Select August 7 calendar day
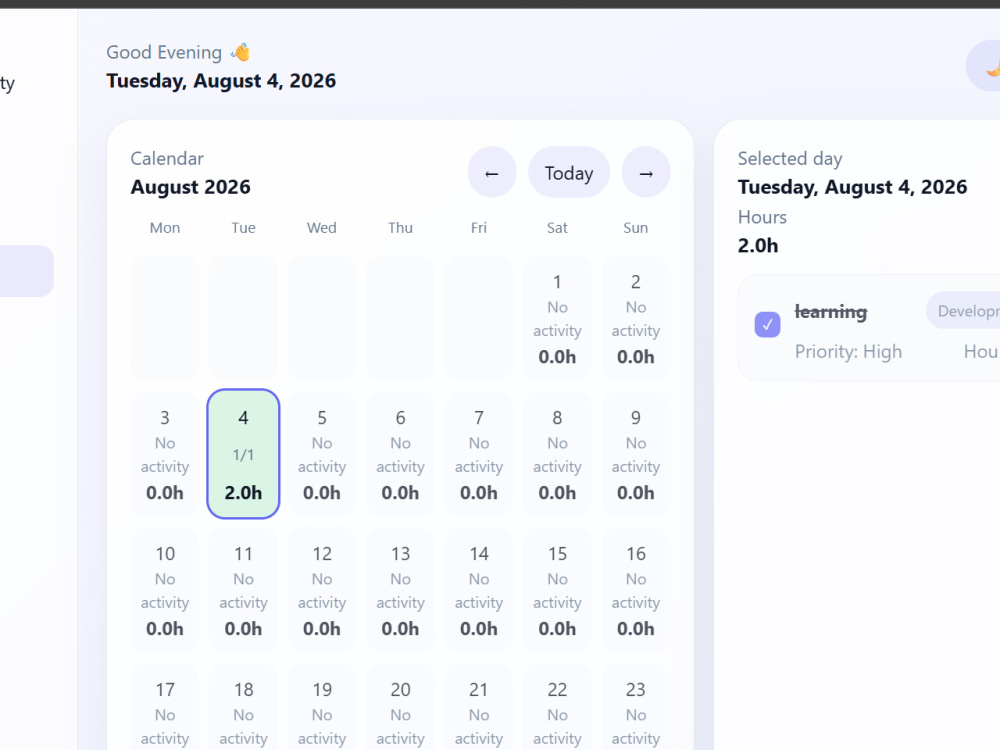The image size is (1000, 750). pyautogui.click(x=478, y=453)
